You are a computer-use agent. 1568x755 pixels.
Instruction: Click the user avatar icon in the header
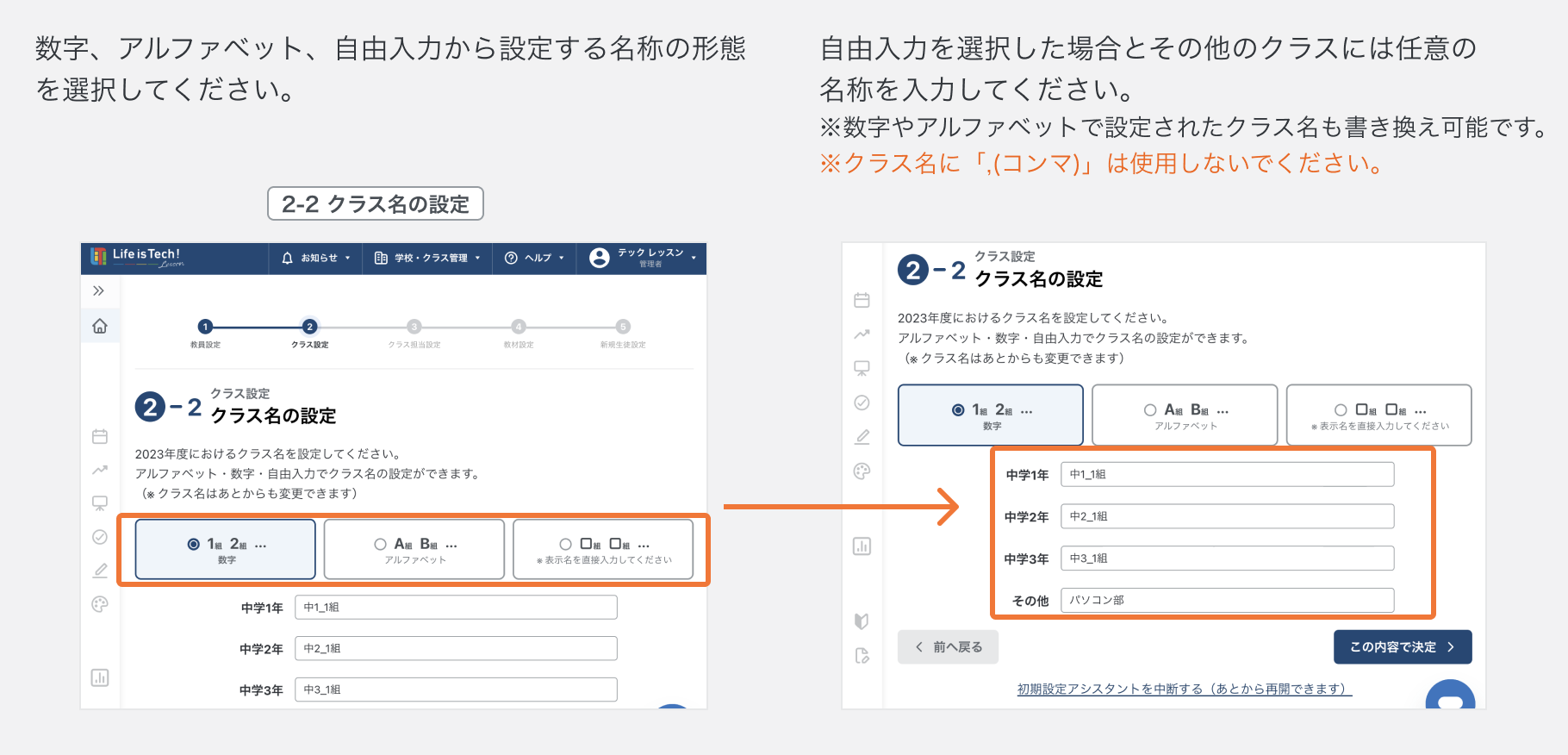pos(599,258)
